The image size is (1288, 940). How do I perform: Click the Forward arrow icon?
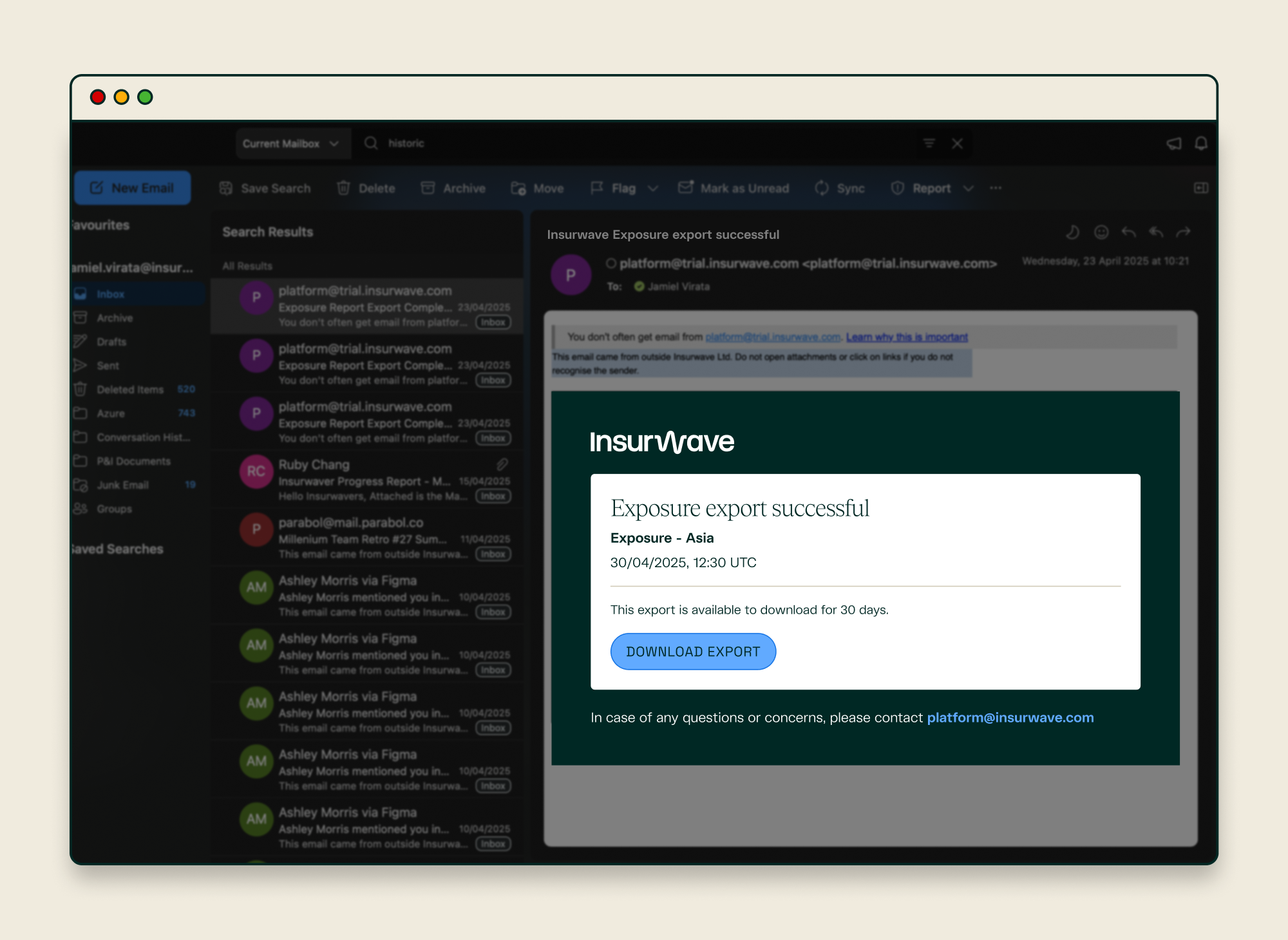1184,232
